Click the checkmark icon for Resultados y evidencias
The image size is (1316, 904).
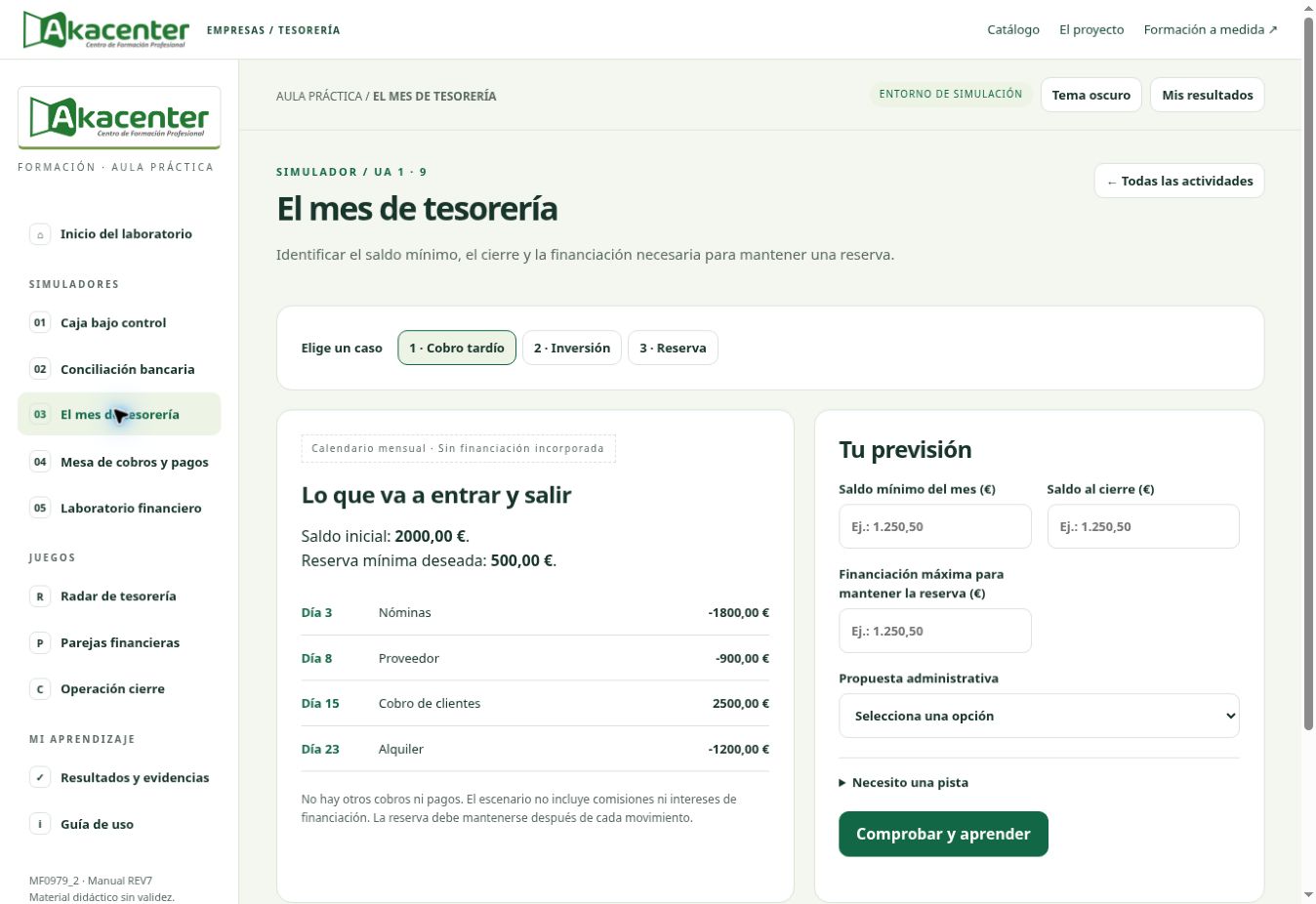(40, 777)
